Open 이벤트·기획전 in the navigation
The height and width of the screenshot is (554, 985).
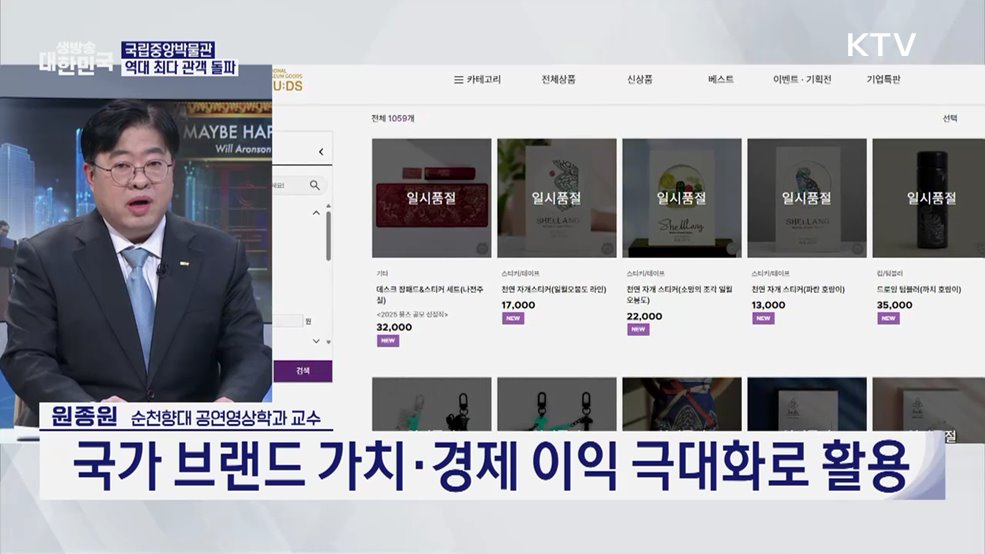(x=802, y=79)
